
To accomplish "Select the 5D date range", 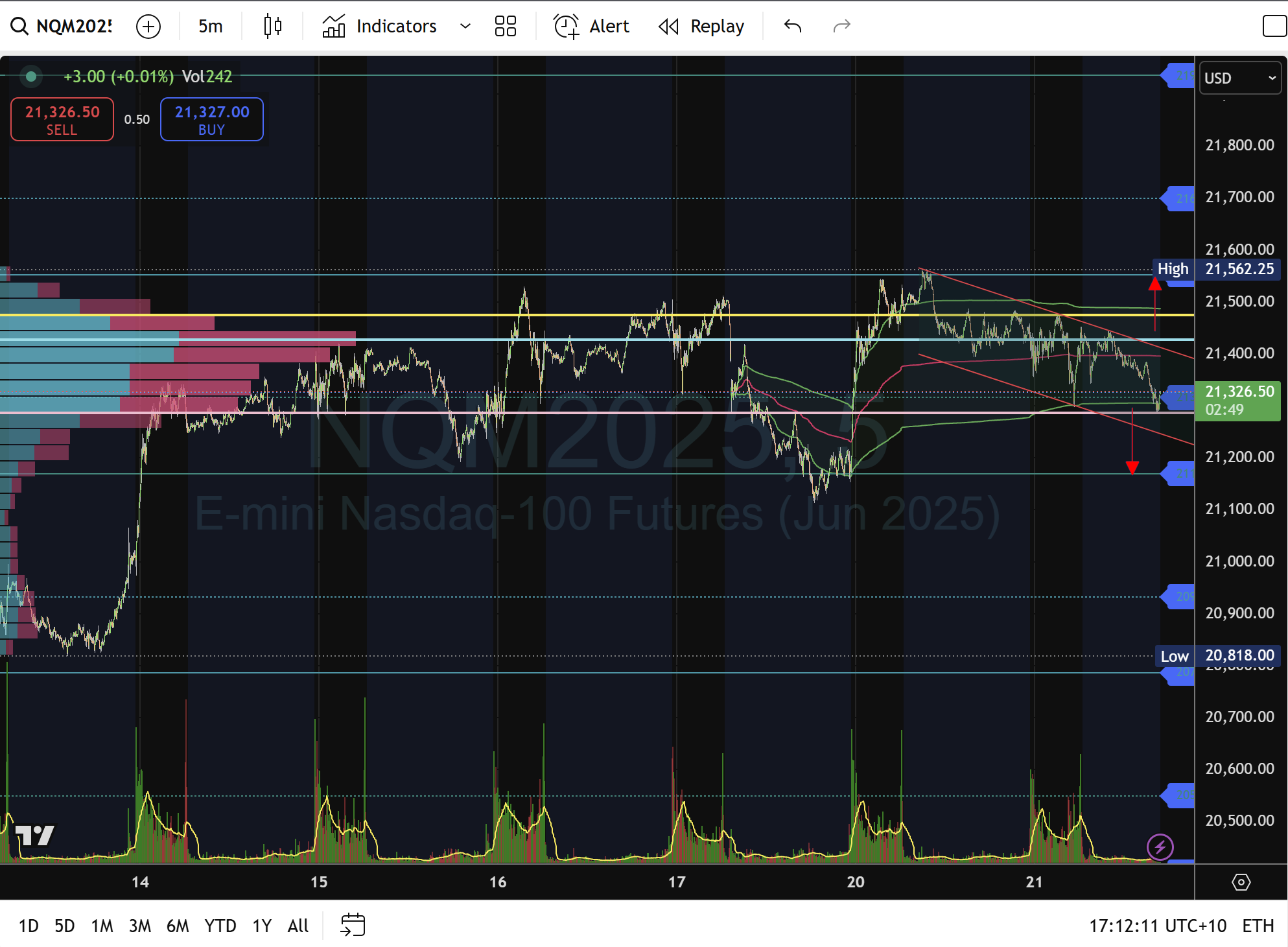I will [65, 926].
